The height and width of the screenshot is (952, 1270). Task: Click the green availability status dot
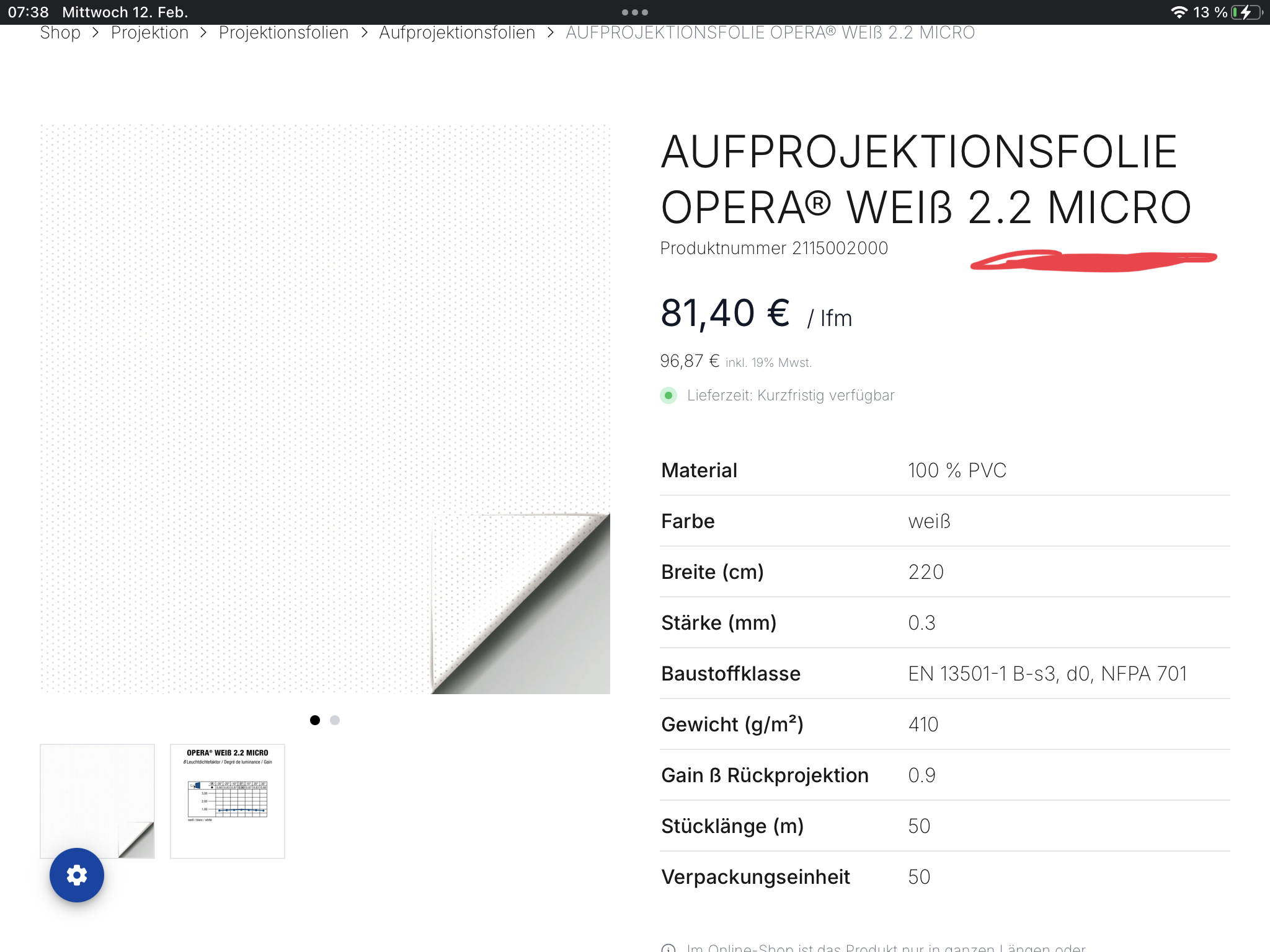668,395
